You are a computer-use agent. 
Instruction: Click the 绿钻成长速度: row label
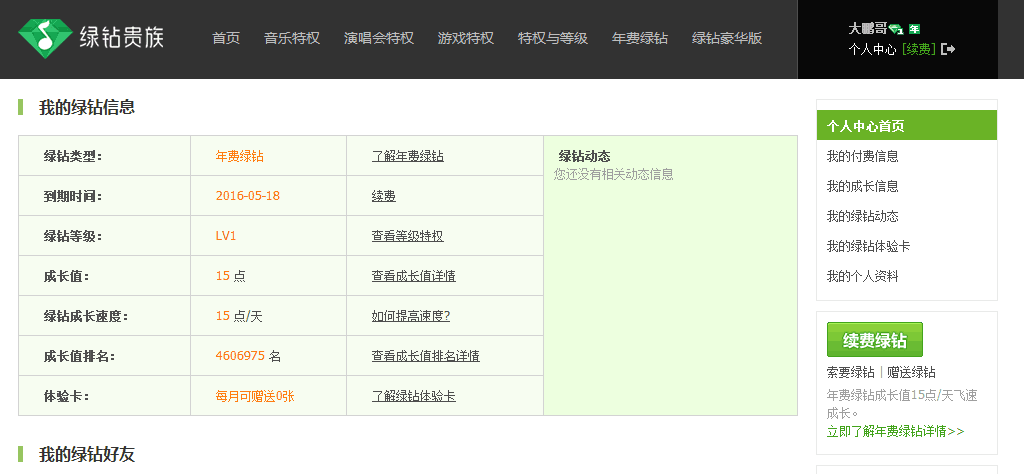point(86,316)
